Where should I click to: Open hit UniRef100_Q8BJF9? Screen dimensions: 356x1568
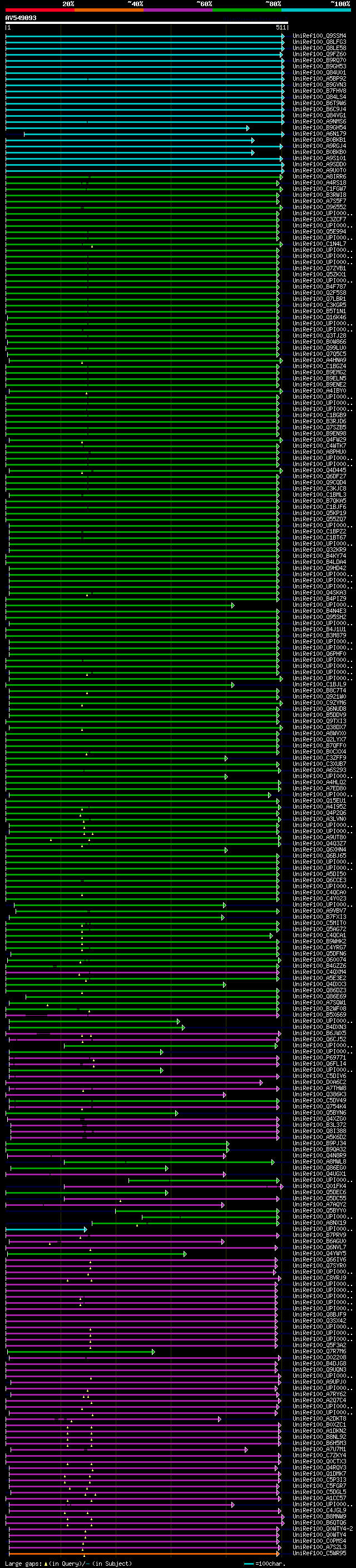(319, 1315)
